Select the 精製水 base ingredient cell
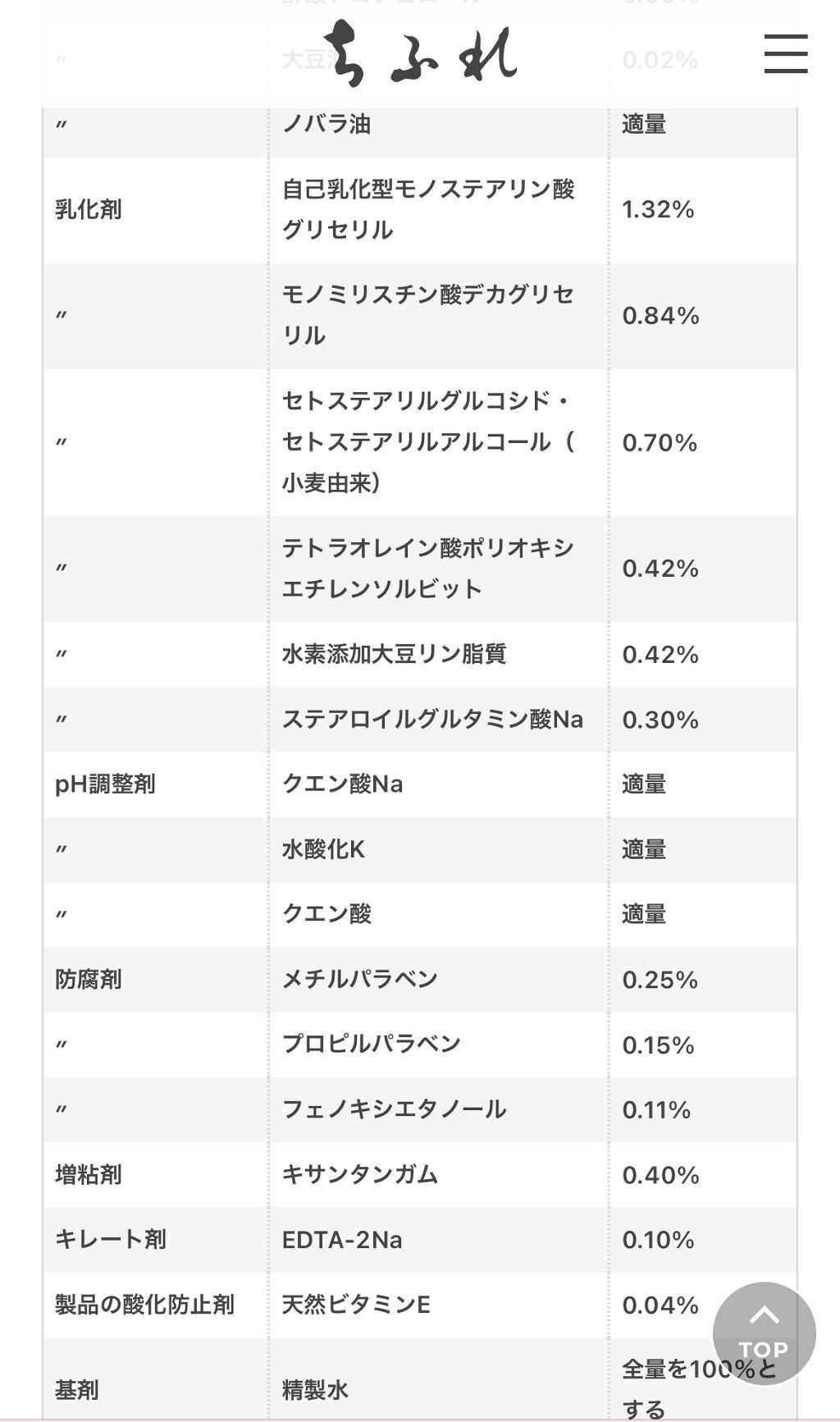The image size is (840, 1422). pyautogui.click(x=315, y=1390)
